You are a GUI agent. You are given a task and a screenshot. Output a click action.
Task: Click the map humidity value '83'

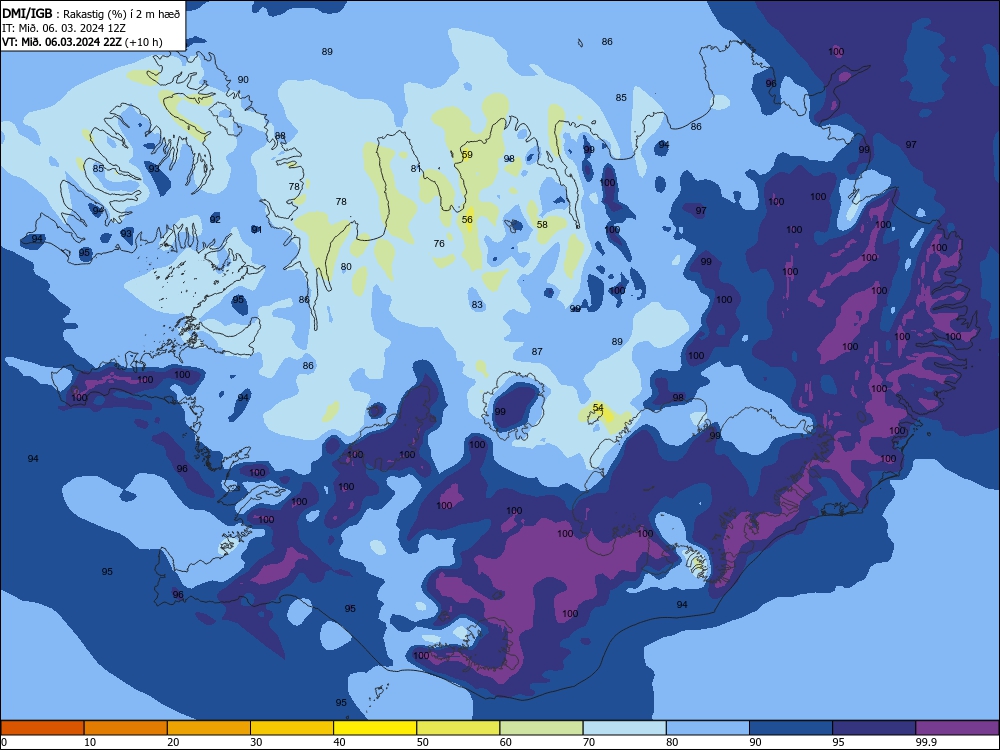click(x=477, y=305)
